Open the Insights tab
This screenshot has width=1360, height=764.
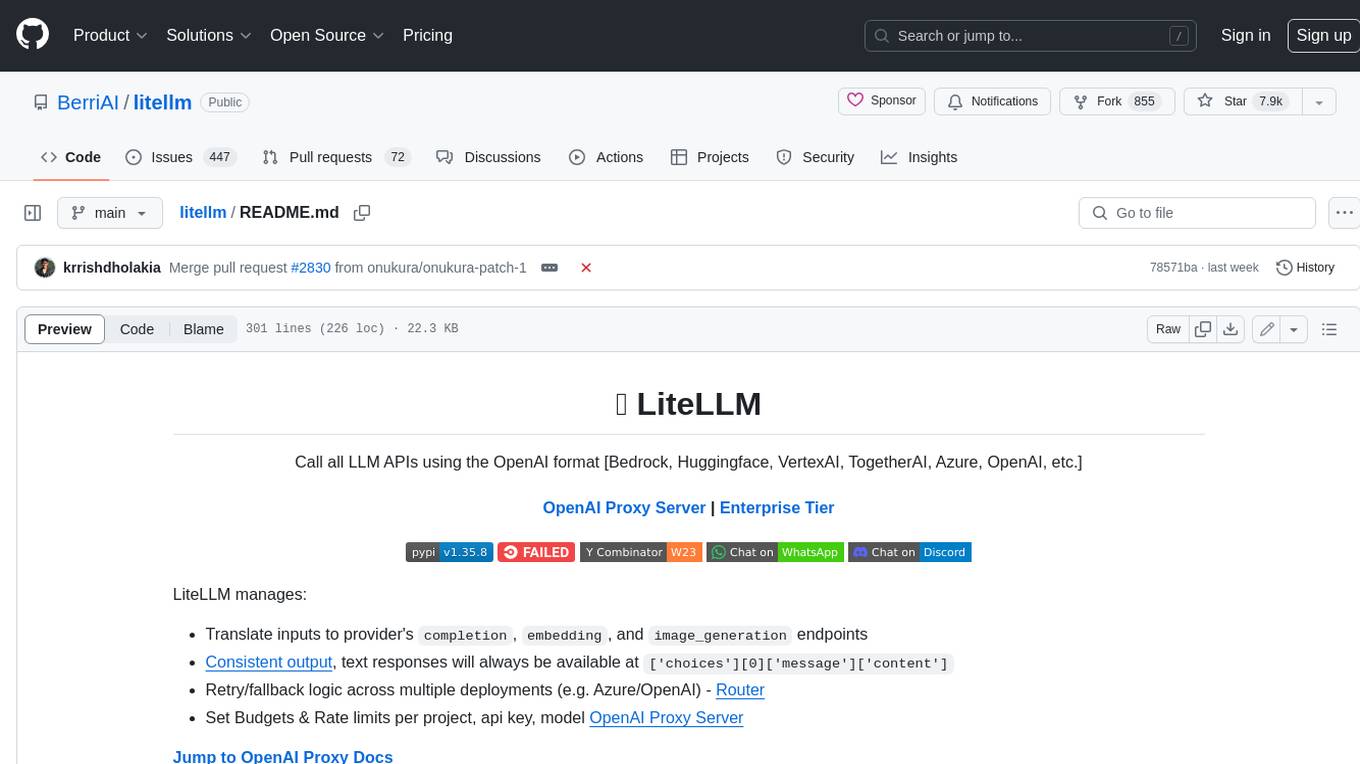[919, 157]
